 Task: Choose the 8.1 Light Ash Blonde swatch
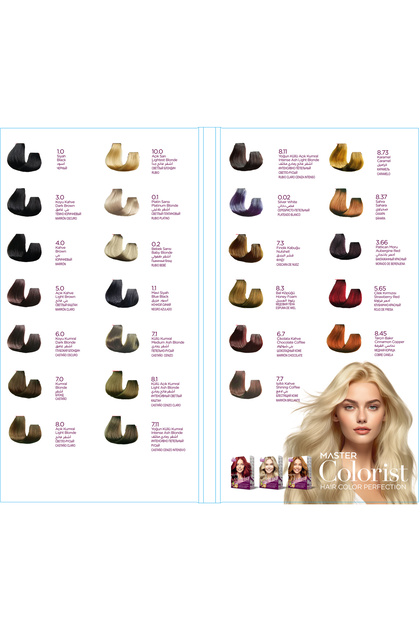pos(122,385)
